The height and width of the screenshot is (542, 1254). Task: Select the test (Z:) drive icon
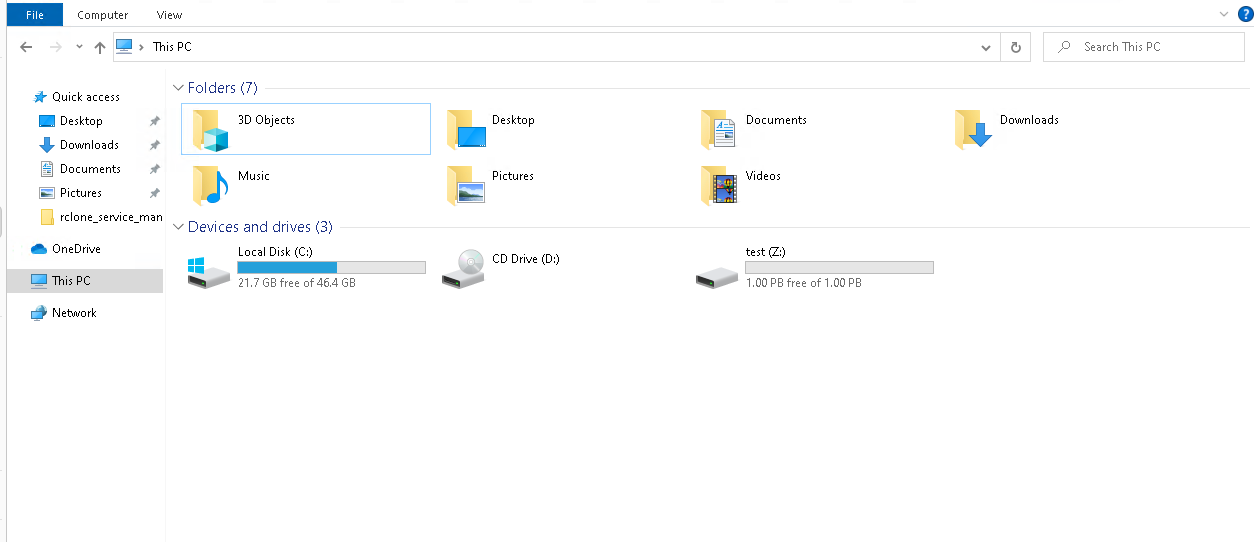click(717, 276)
